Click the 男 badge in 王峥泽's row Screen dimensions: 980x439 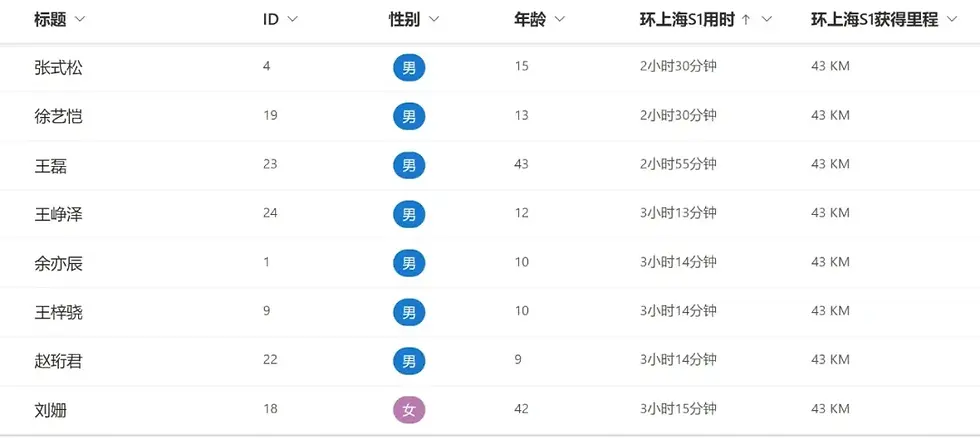[x=409, y=214]
